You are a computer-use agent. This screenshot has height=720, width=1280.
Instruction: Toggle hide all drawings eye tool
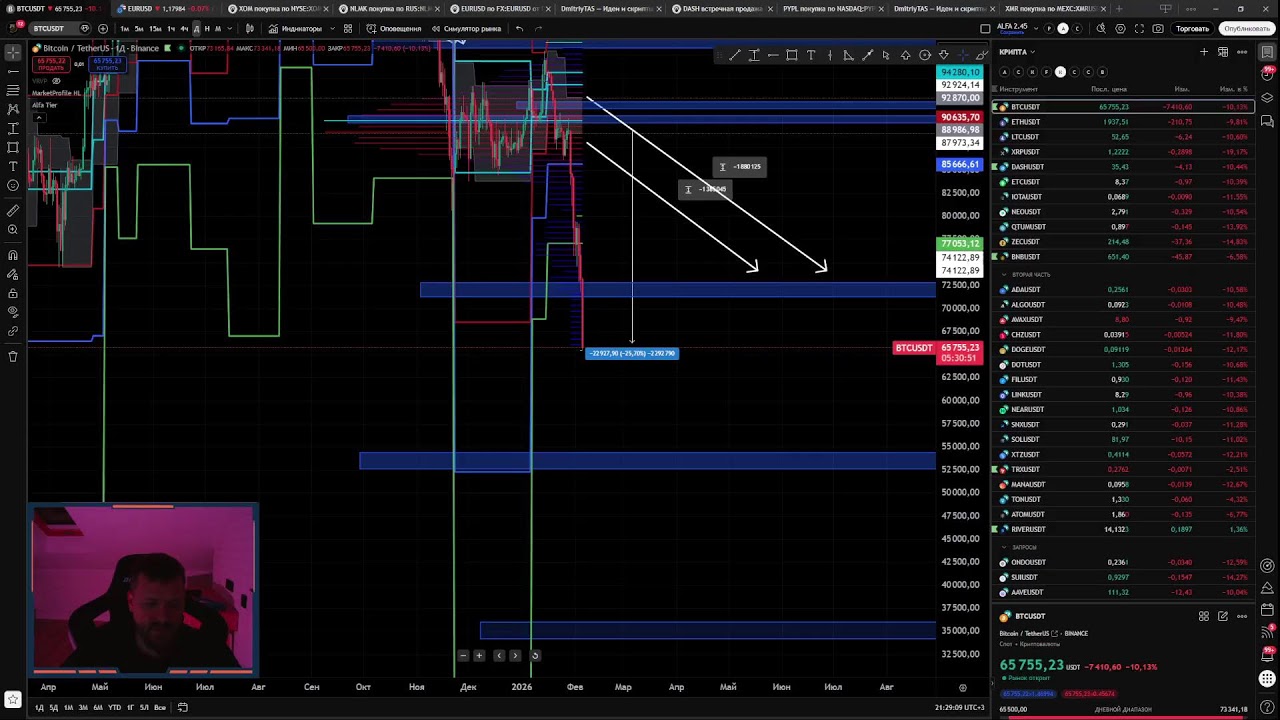coord(13,313)
